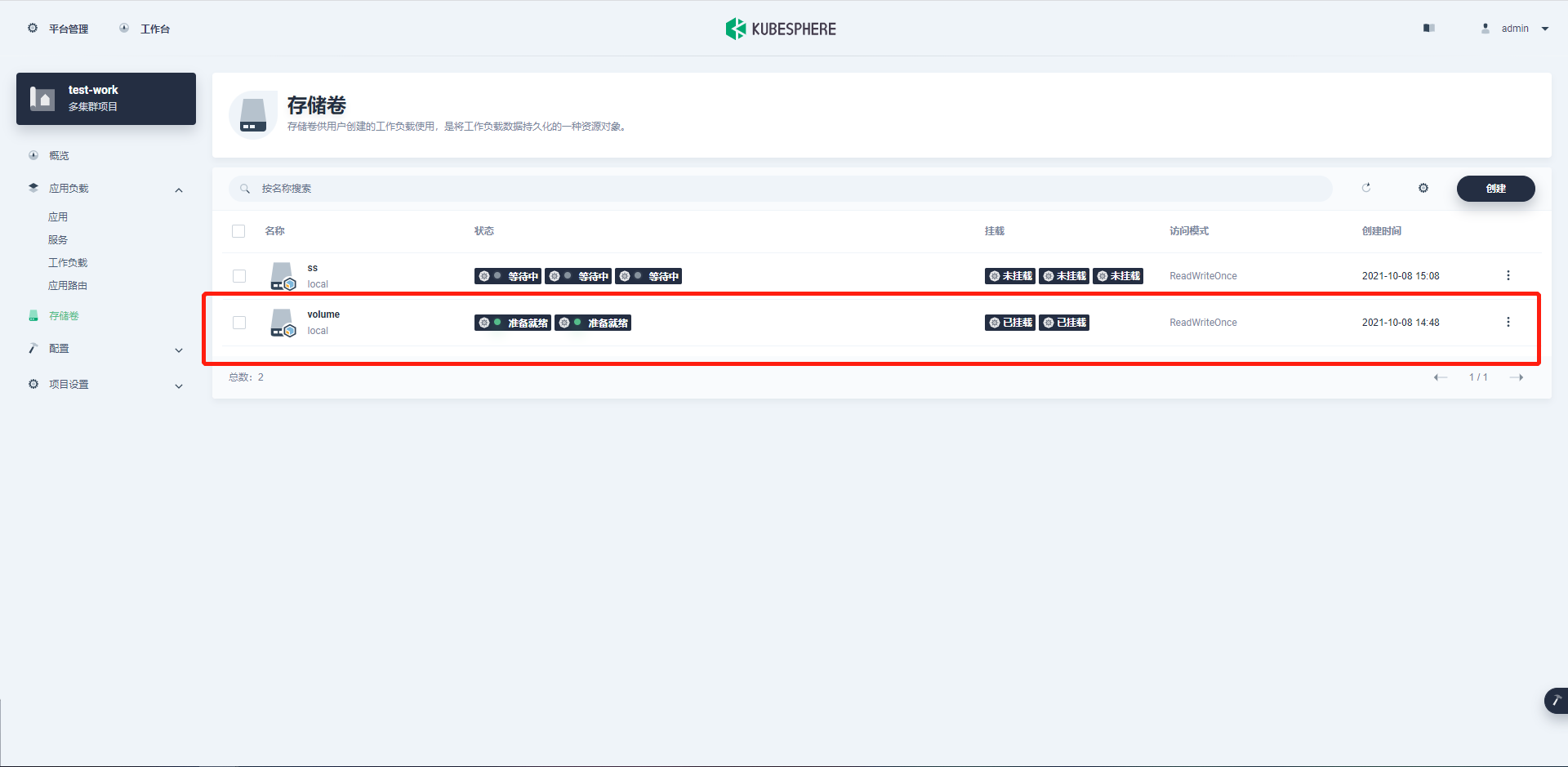
Task: Click the ss row volume icon
Action: point(283,276)
